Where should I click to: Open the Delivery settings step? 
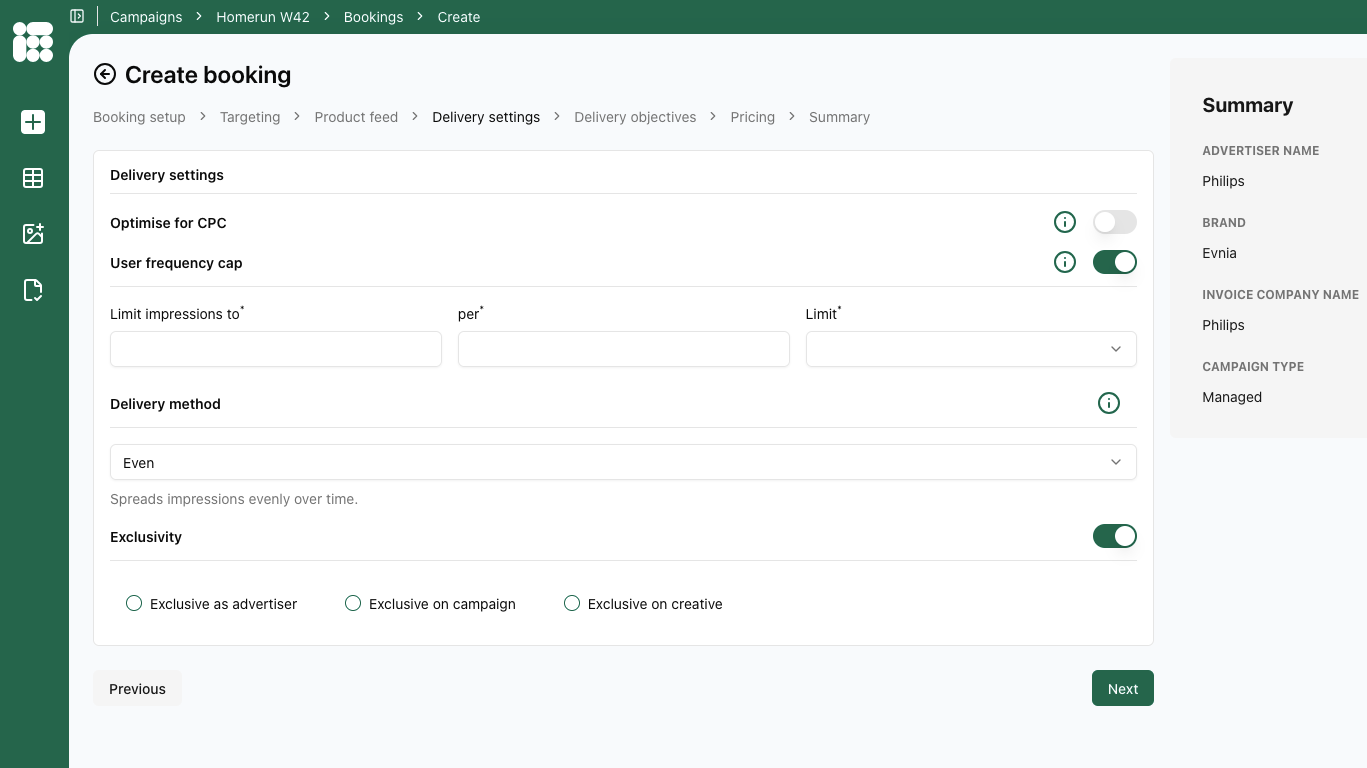[486, 117]
